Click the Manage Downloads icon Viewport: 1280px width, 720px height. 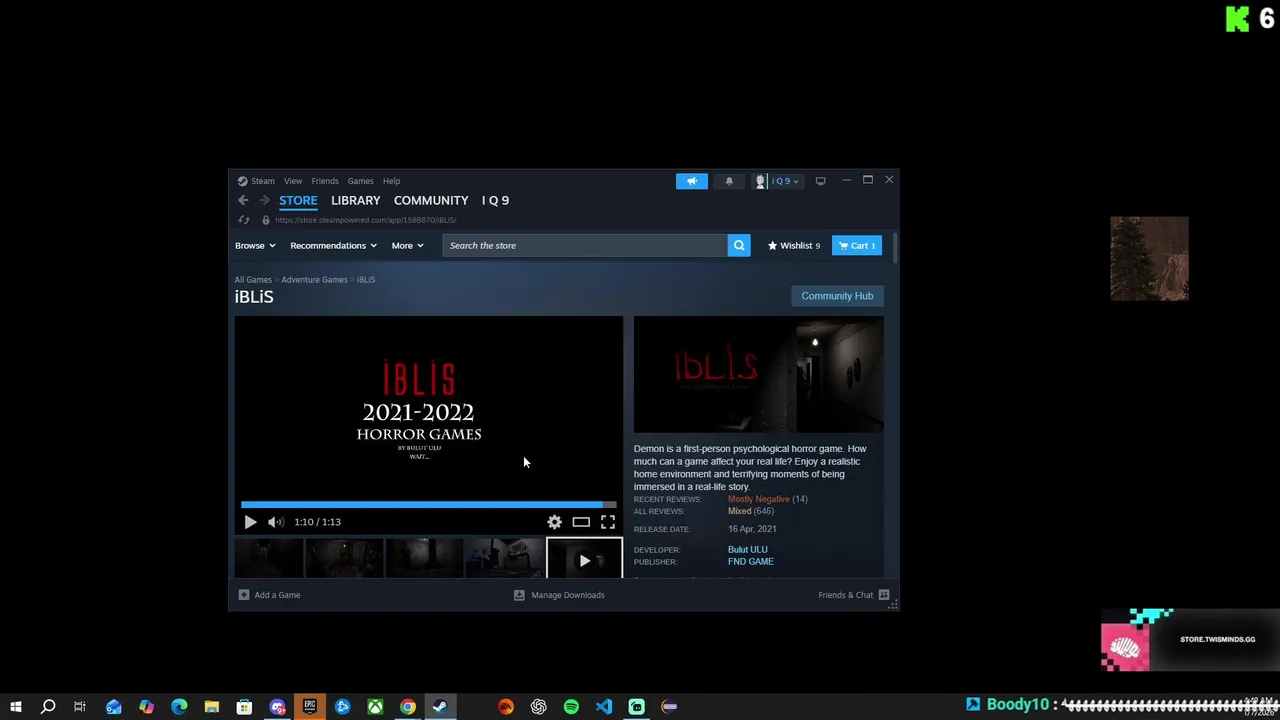pyautogui.click(x=519, y=595)
